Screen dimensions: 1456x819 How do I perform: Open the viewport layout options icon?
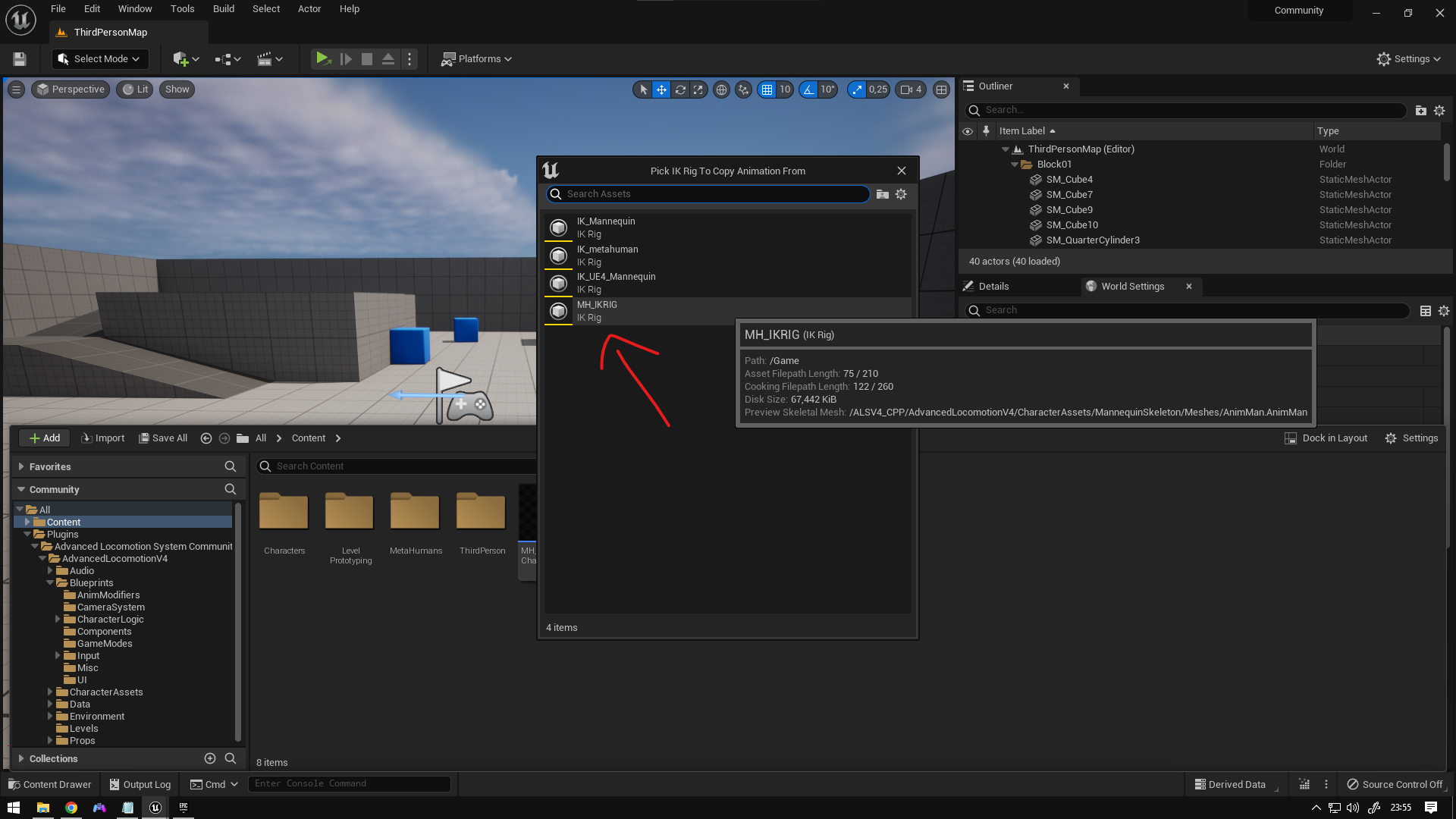[x=941, y=89]
